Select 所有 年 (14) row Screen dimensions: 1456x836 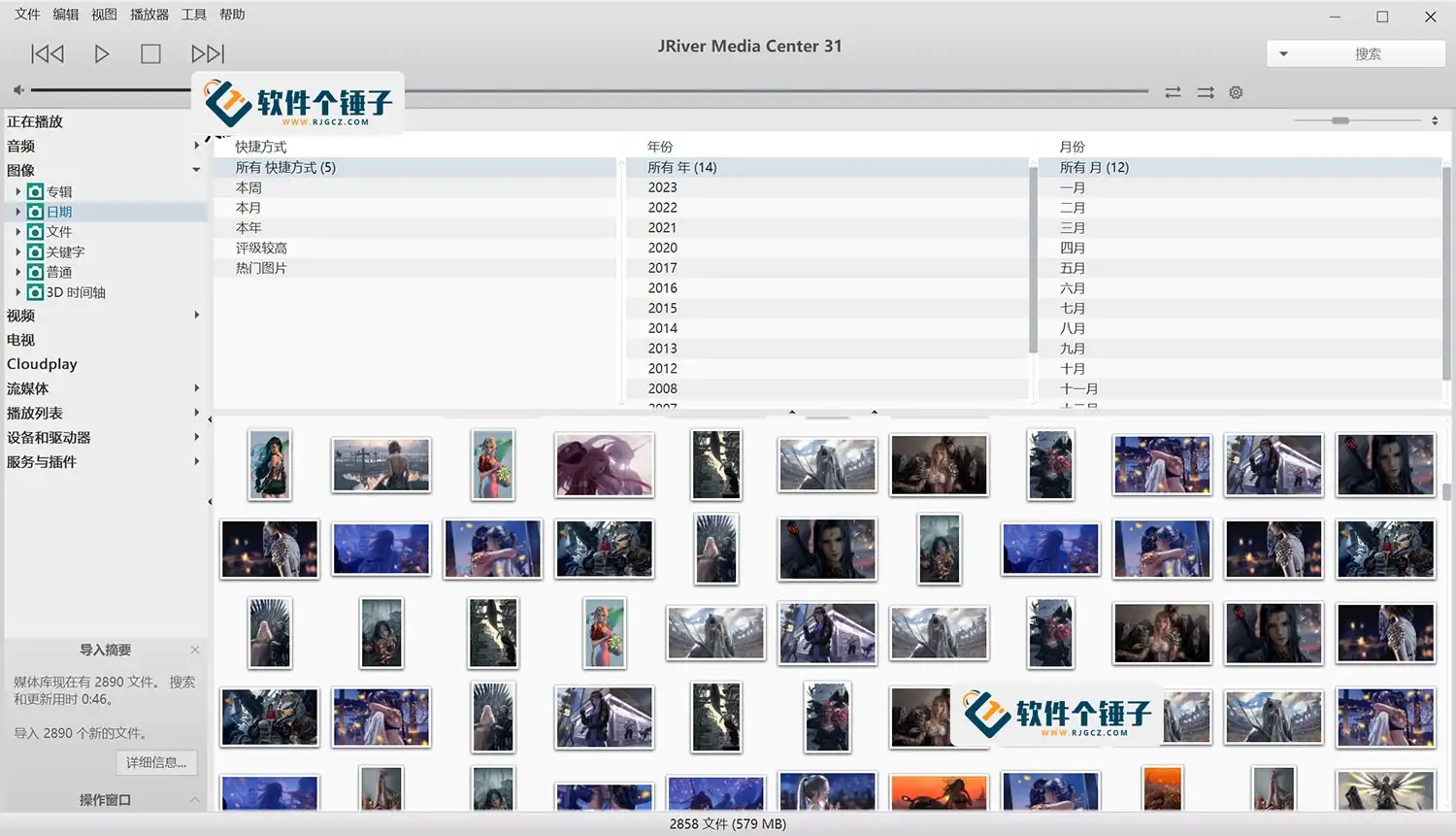pyautogui.click(x=827, y=167)
